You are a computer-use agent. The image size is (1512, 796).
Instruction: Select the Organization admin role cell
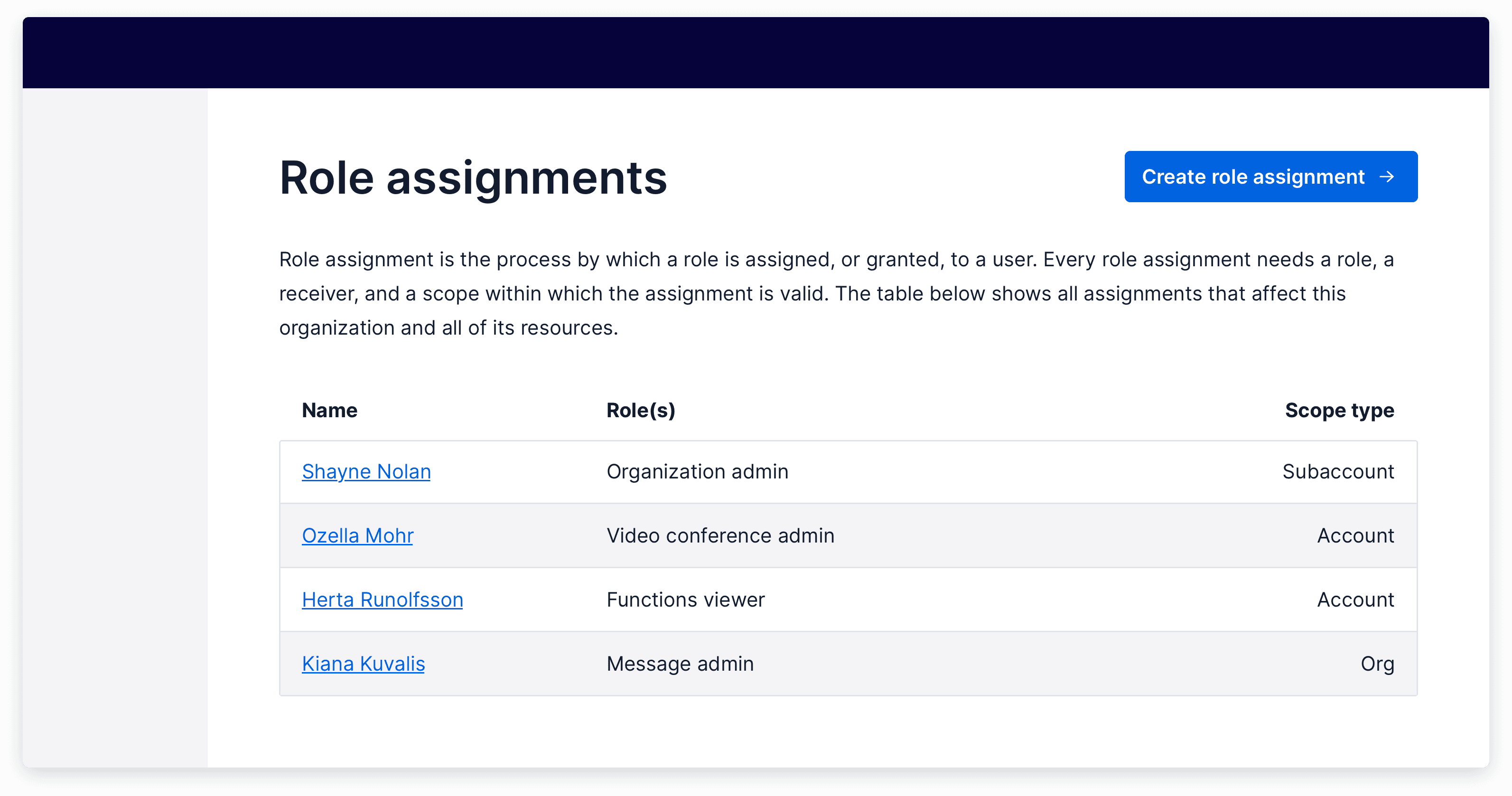698,471
